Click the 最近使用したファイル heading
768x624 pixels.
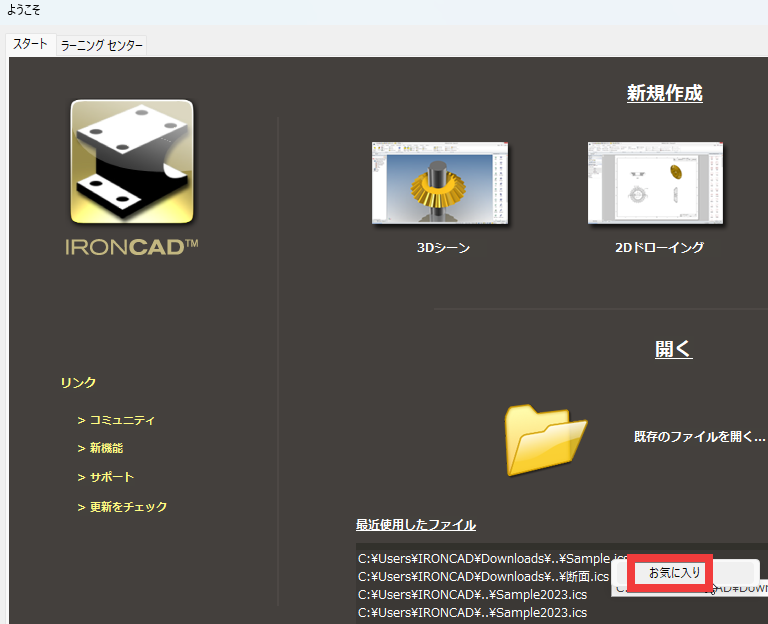pos(415,525)
